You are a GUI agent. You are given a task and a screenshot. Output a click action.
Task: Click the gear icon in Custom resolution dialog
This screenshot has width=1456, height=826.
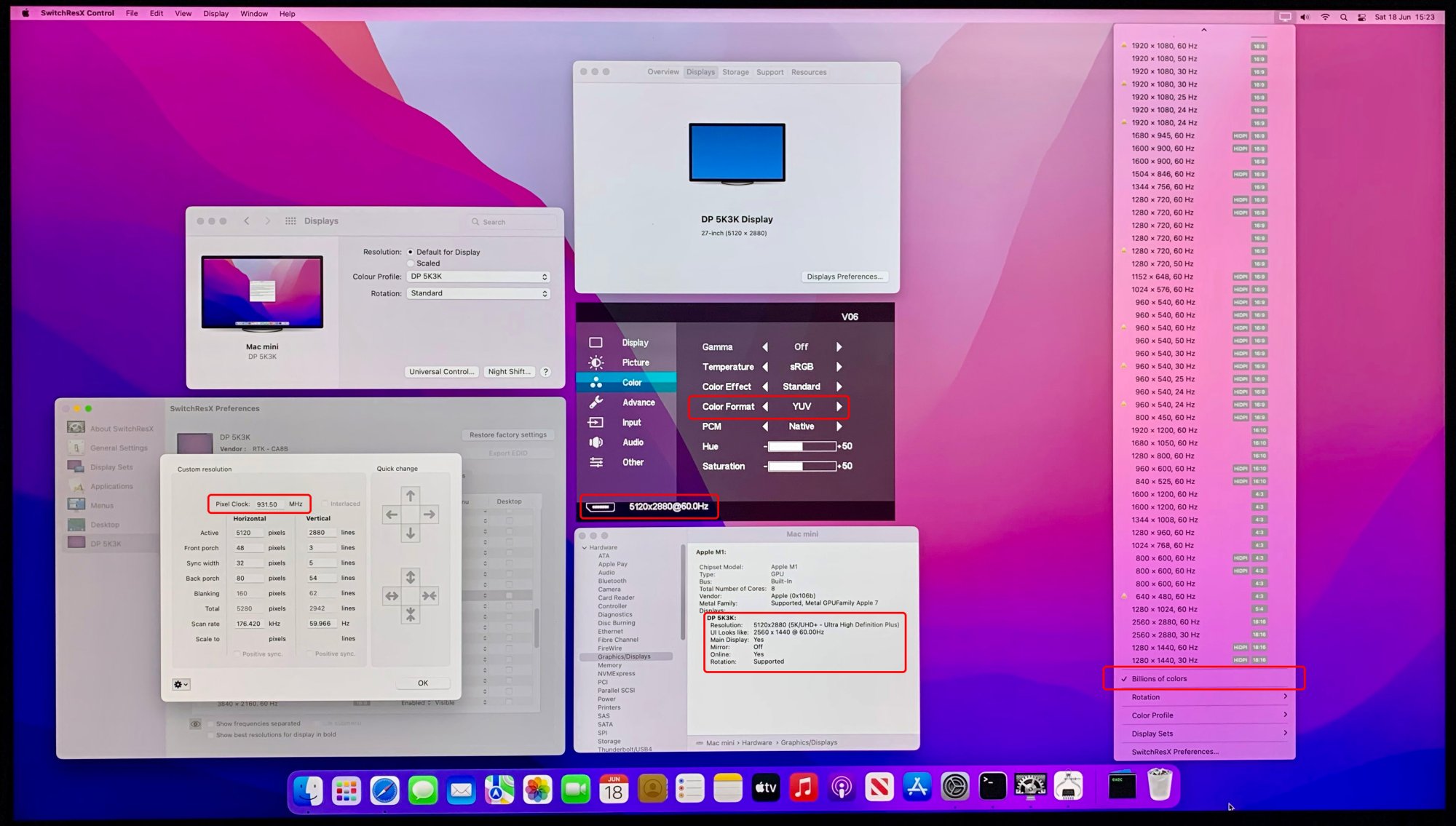(181, 684)
